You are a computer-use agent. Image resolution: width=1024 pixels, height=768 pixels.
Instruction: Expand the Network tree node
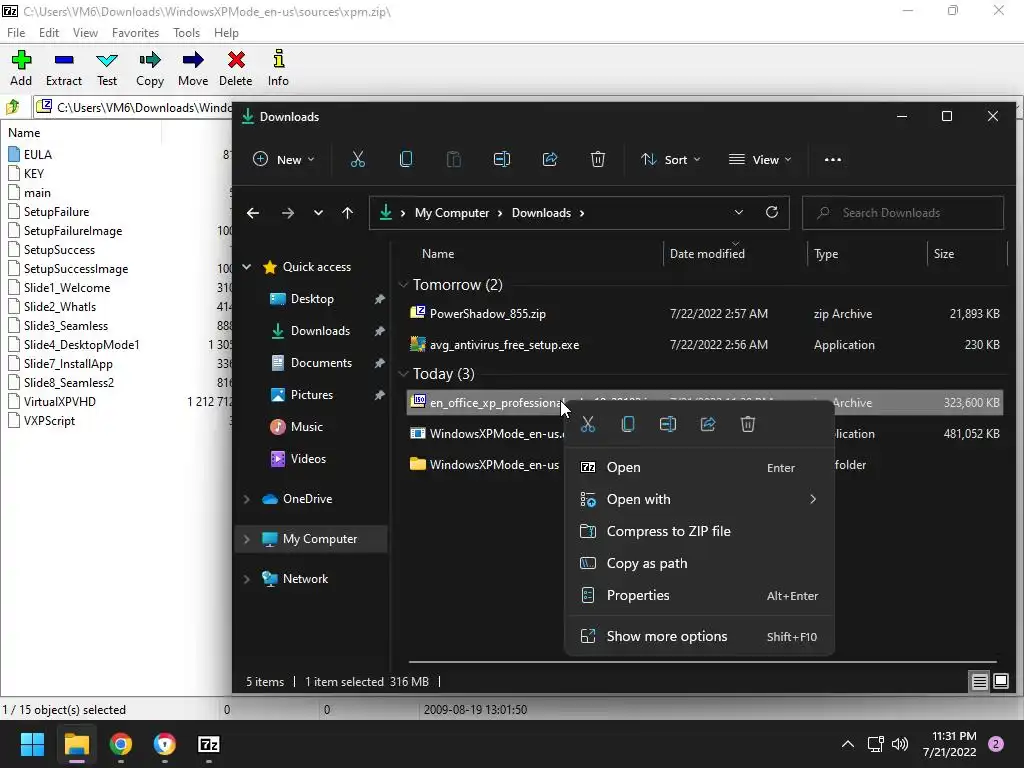click(x=247, y=579)
